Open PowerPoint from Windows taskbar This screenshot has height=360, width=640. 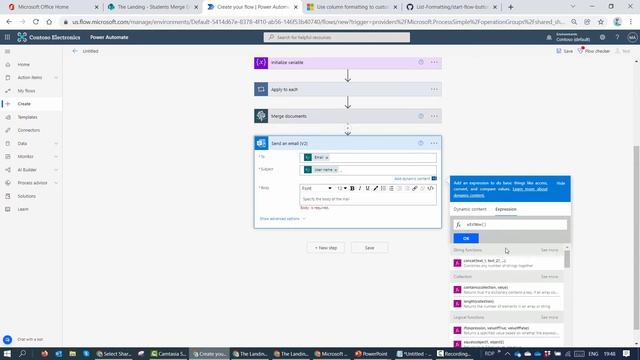click(x=371, y=354)
